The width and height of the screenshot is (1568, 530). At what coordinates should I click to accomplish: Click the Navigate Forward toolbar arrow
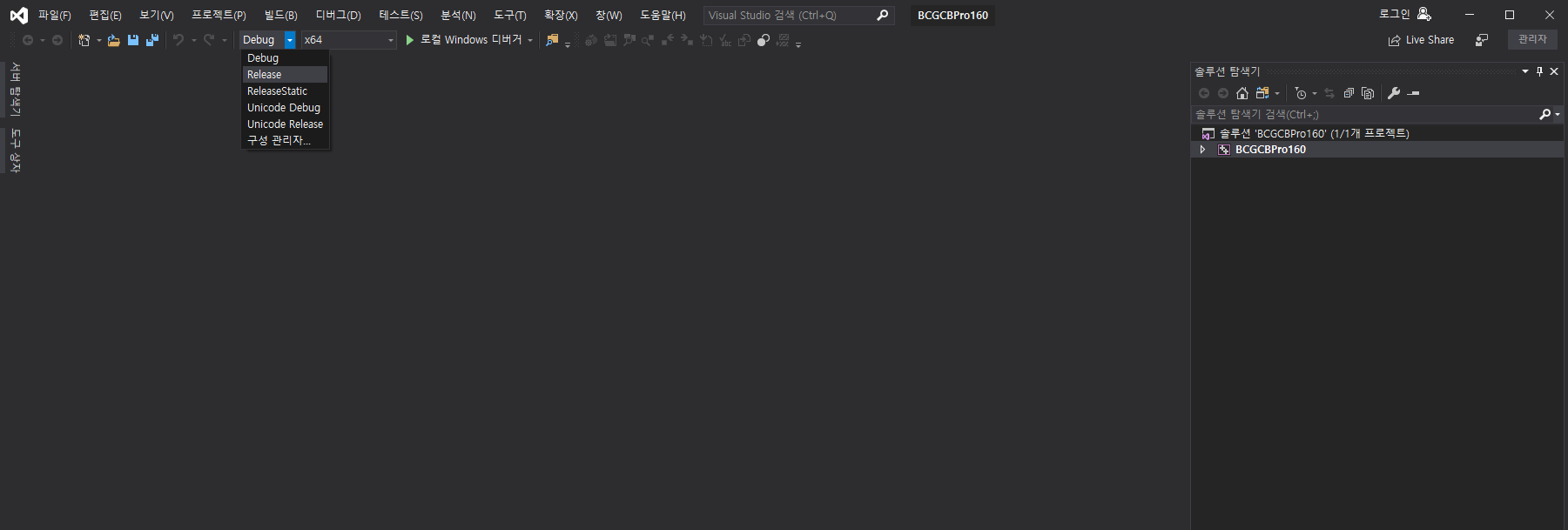pyautogui.click(x=57, y=40)
